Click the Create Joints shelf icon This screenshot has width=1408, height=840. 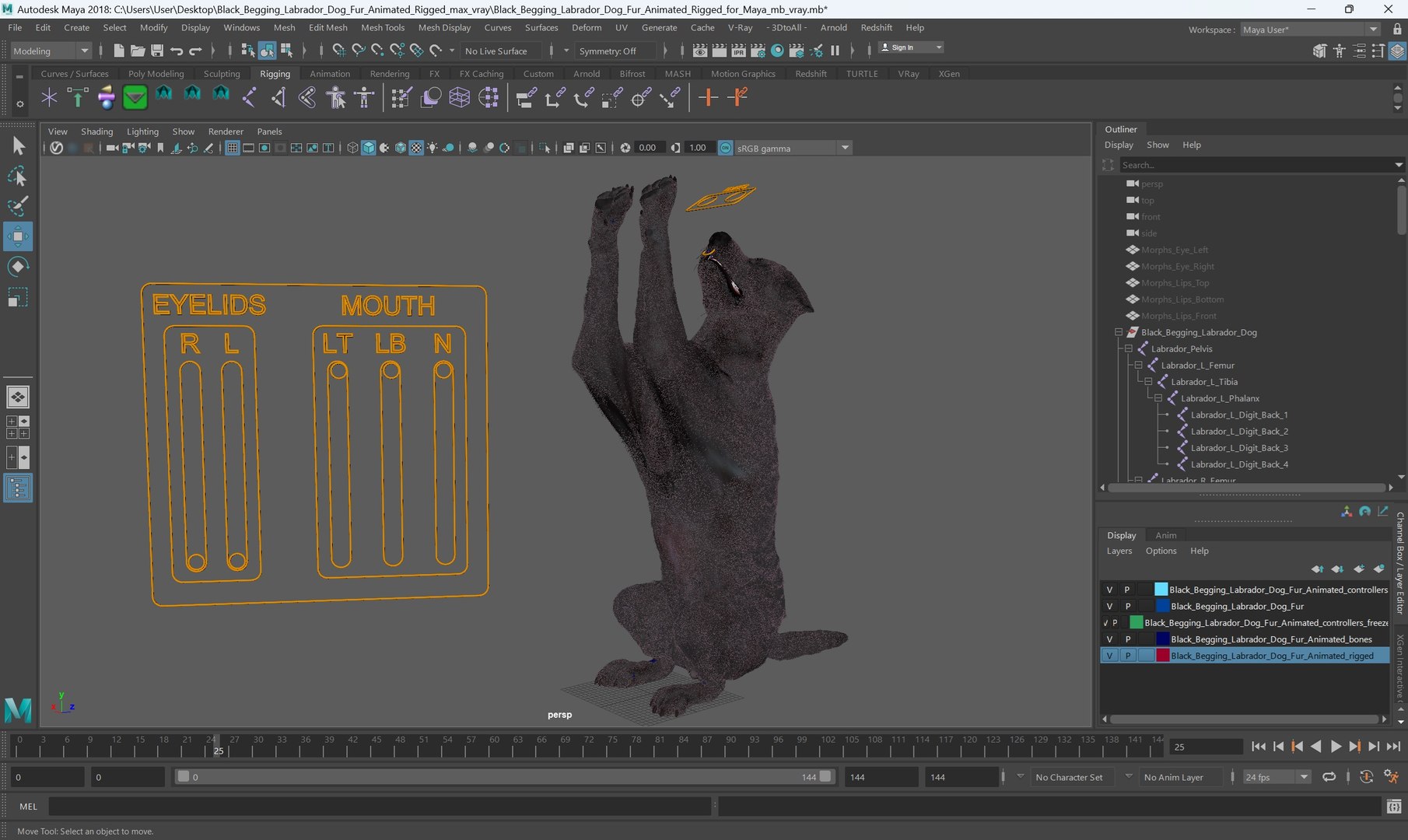point(249,98)
